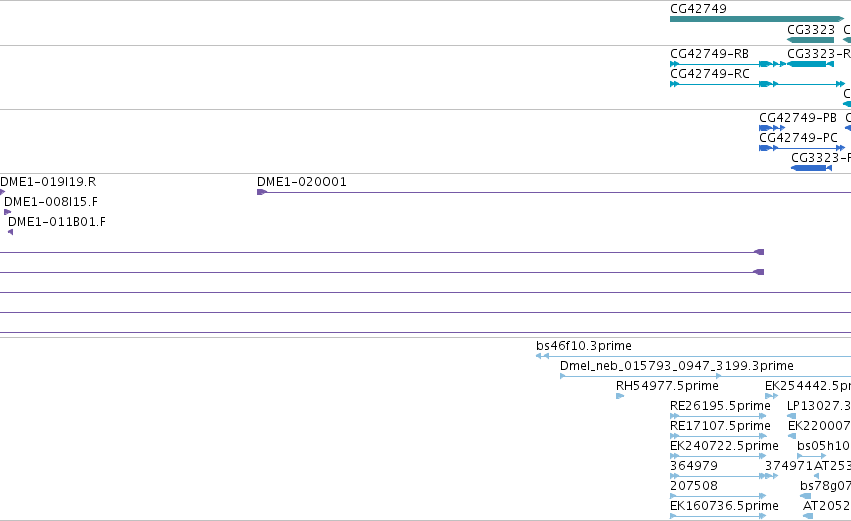Select the blue CG42749-PB coding glyph
Viewport: 851px width, 521px height.
tap(772, 128)
